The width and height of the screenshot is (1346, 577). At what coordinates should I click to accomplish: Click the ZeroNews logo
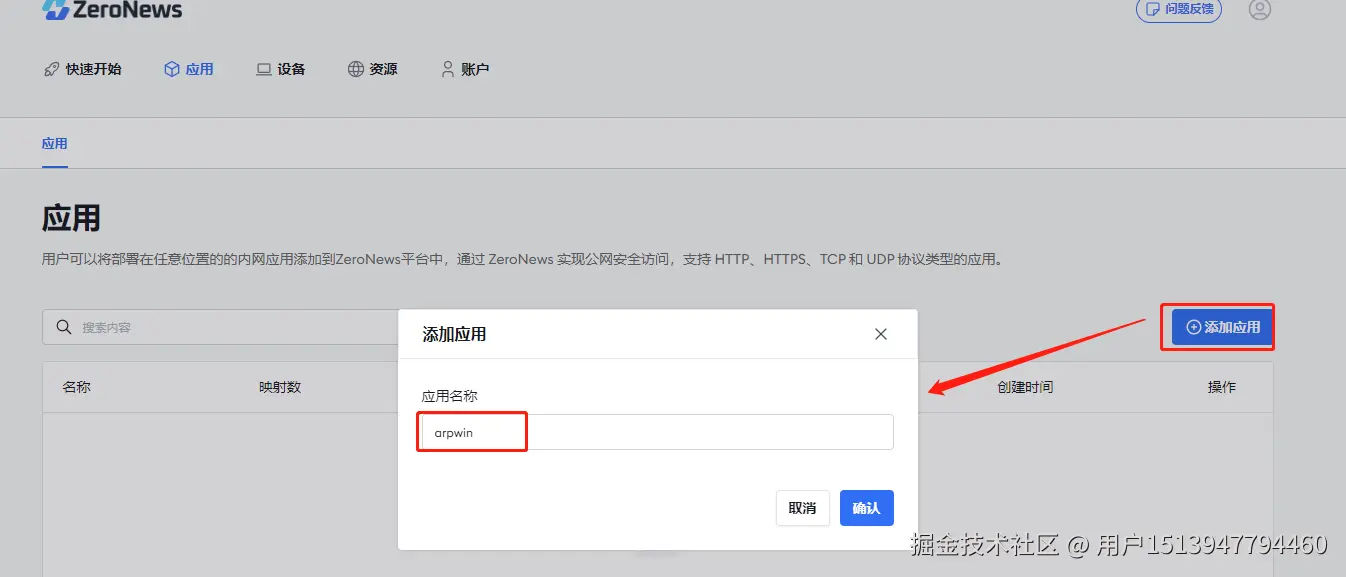coord(112,10)
